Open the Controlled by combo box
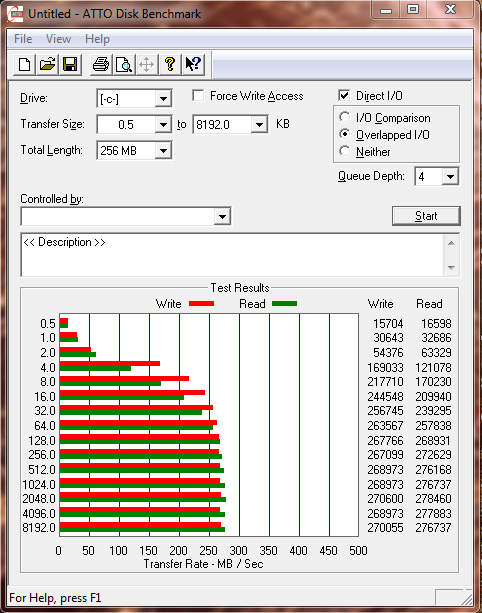Screen dimensions: 482x613 click(126, 216)
